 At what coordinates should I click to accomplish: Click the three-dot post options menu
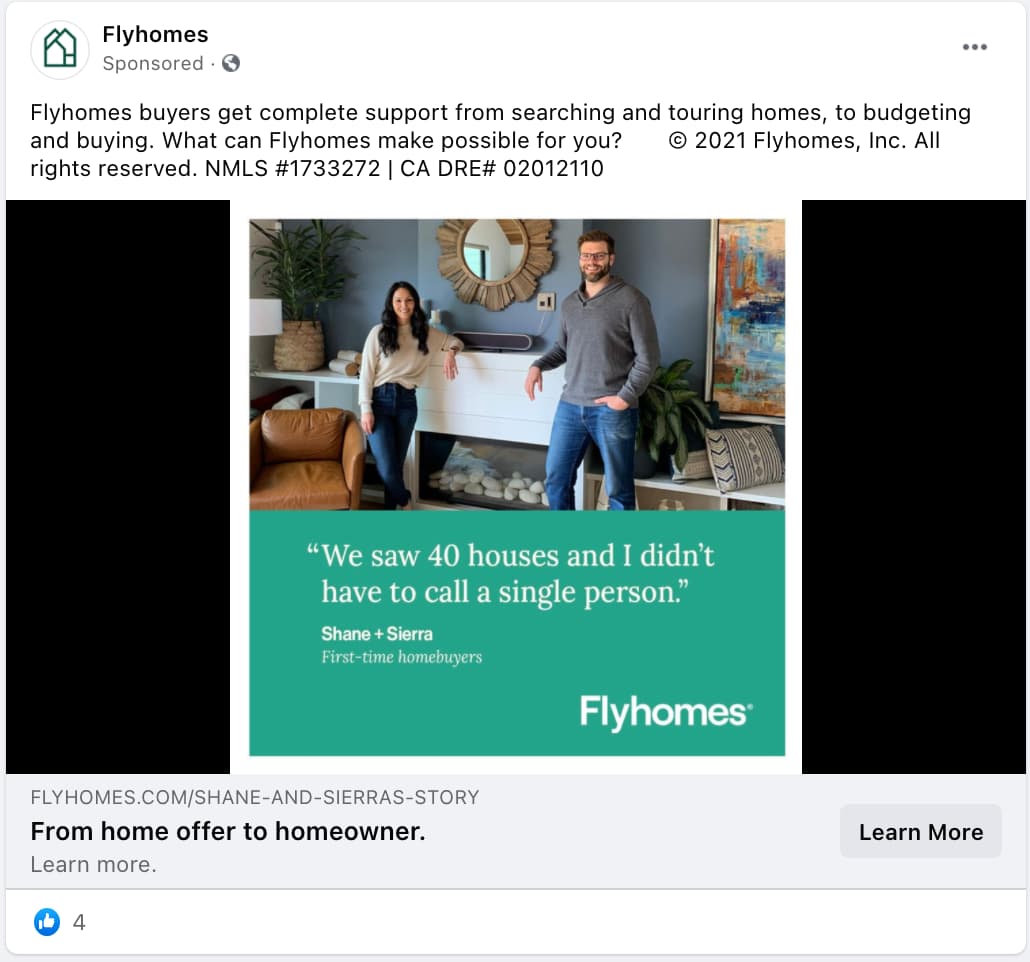click(975, 47)
